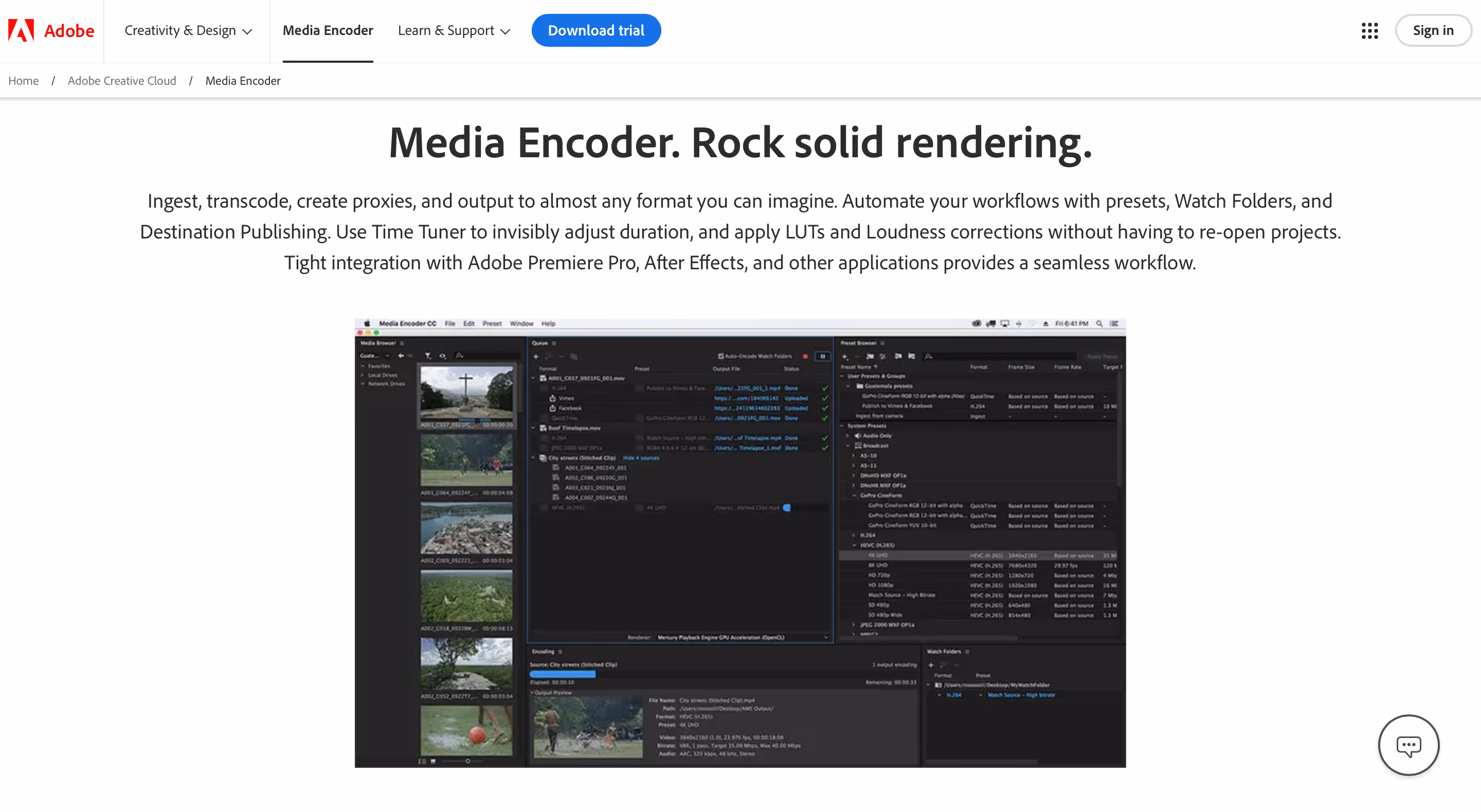
Task: Click the macOS notification center list icon
Action: coord(1114,324)
